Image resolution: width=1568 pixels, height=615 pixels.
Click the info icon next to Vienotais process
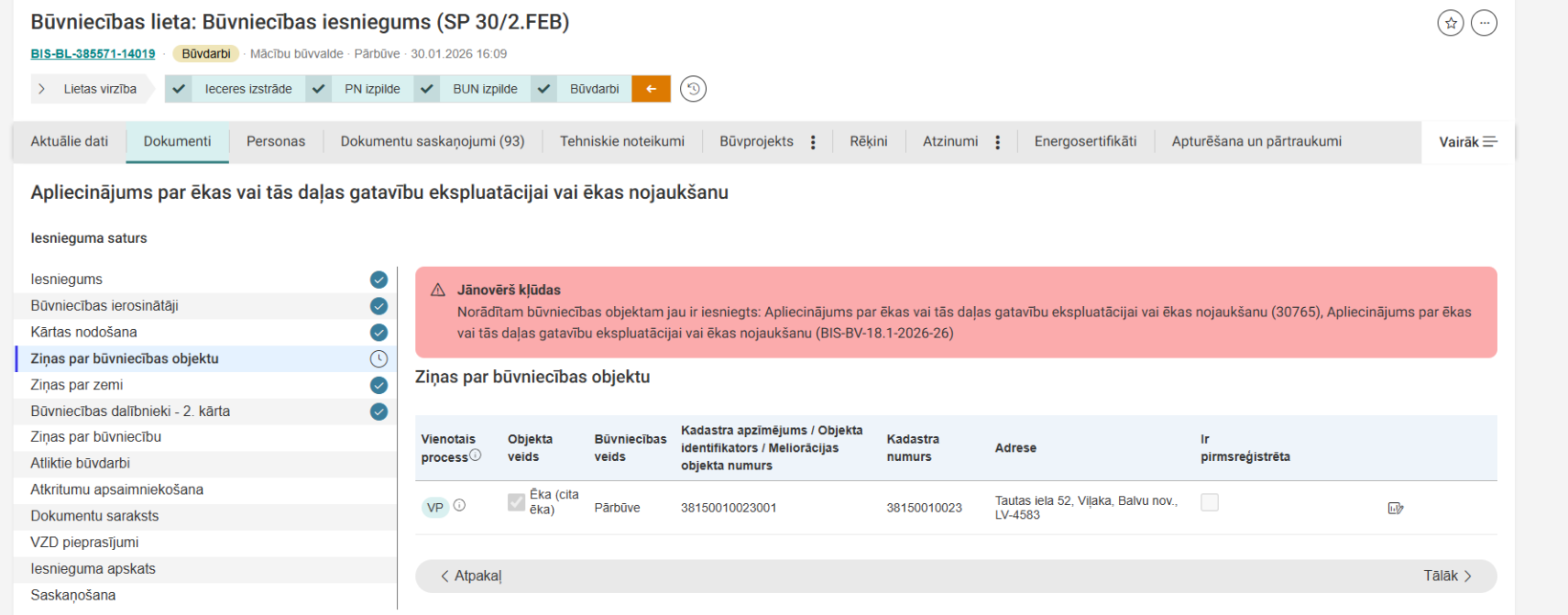tap(475, 455)
